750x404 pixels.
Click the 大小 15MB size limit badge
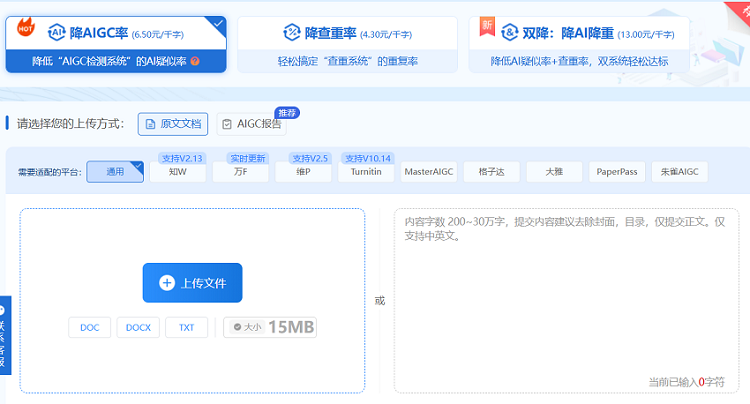270,328
